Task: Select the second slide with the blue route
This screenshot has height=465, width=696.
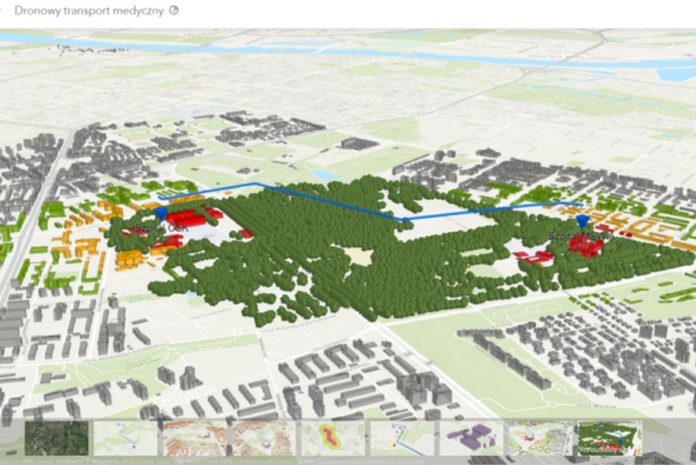Action: pos(125,438)
